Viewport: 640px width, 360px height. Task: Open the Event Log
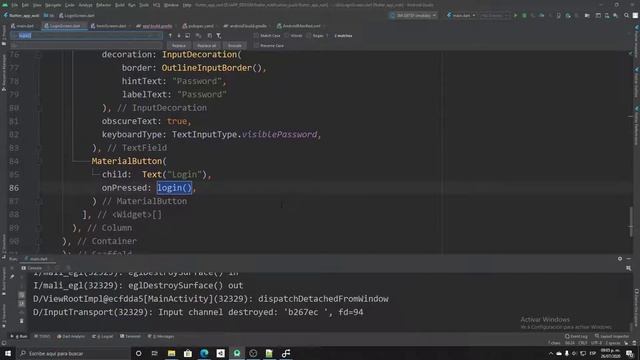pos(576,336)
